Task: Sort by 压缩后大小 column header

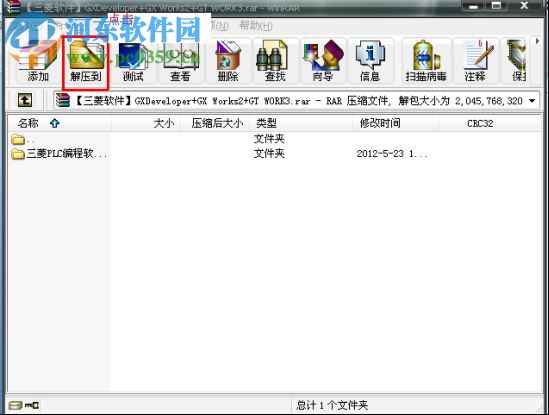Action: click(x=215, y=123)
